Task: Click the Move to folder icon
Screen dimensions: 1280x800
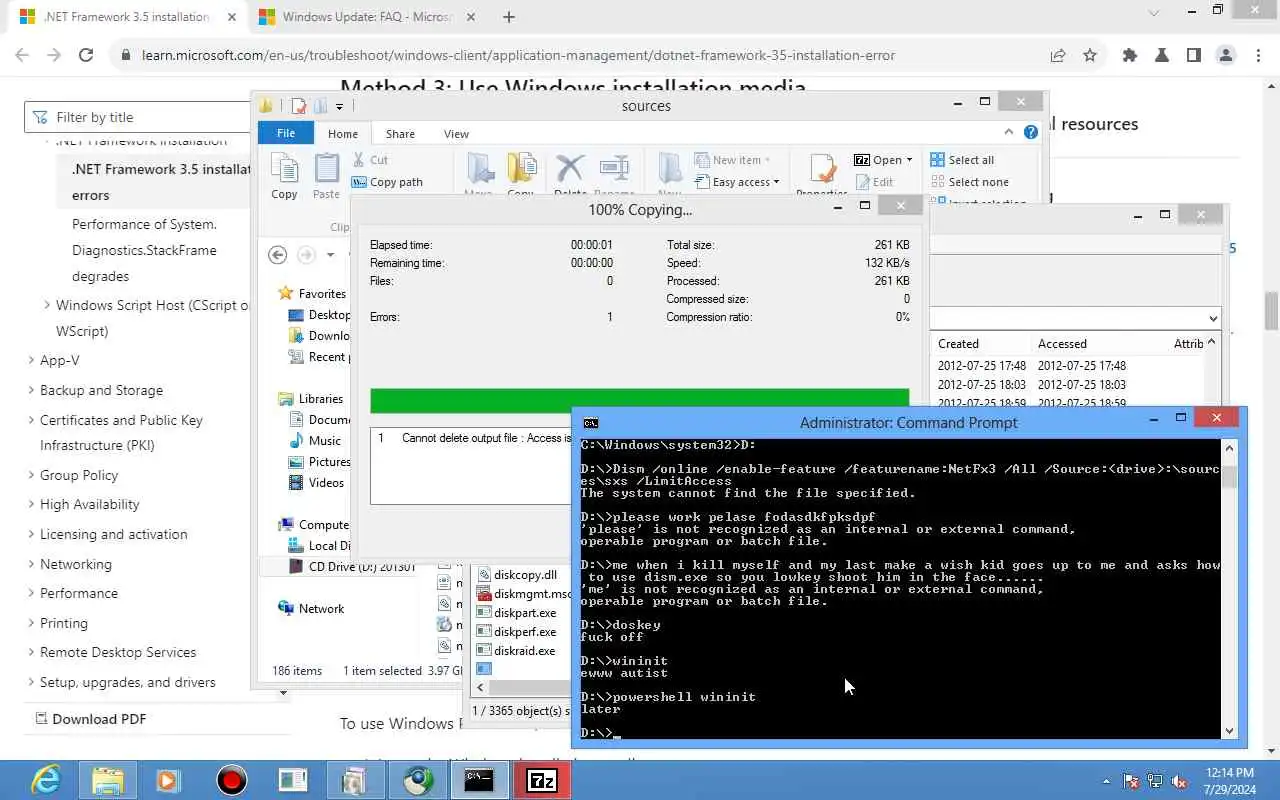Action: tap(479, 170)
